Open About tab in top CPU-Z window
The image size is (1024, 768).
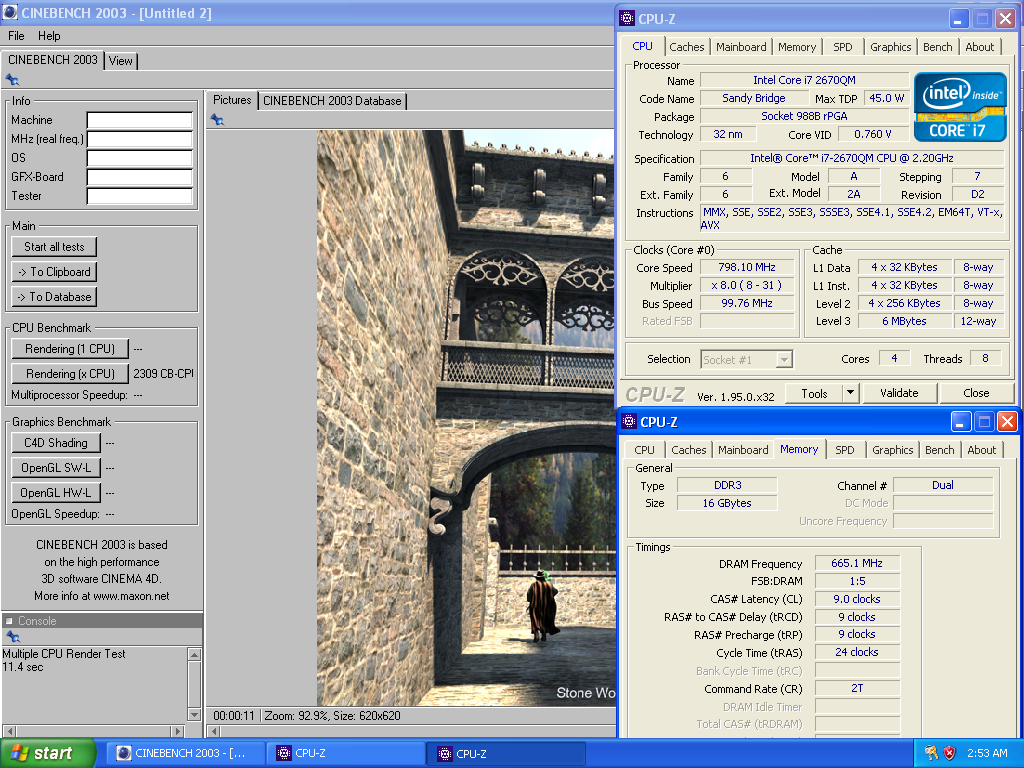tap(980, 47)
